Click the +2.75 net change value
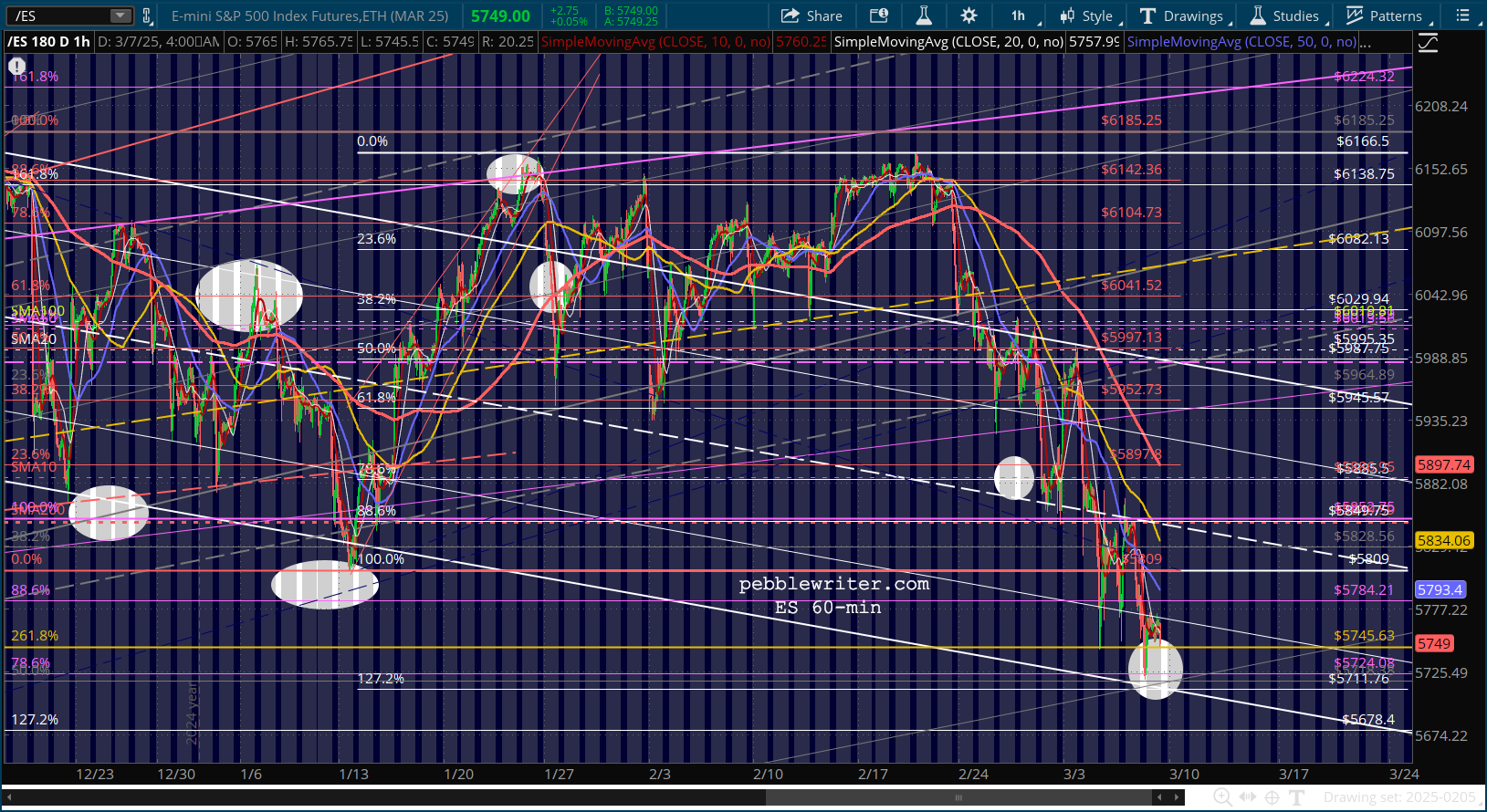This screenshot has height=812, width=1487. tap(565, 11)
